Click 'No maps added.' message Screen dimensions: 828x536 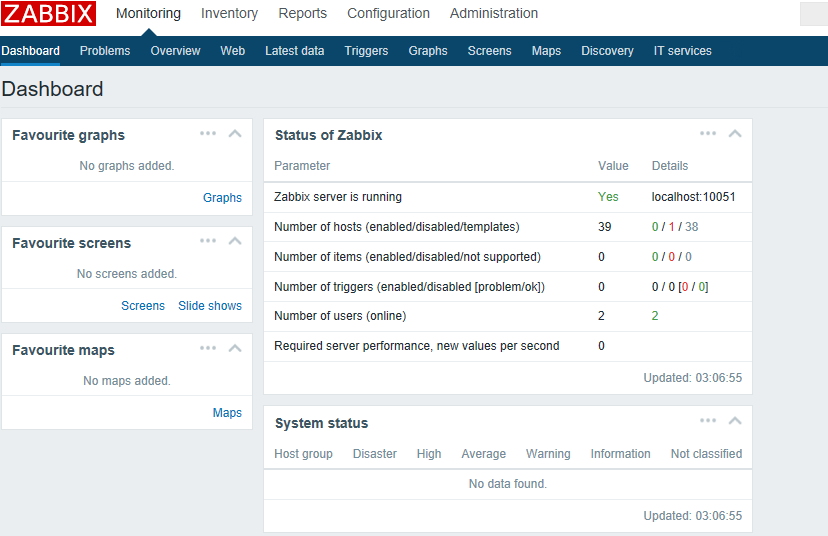[x=127, y=381]
